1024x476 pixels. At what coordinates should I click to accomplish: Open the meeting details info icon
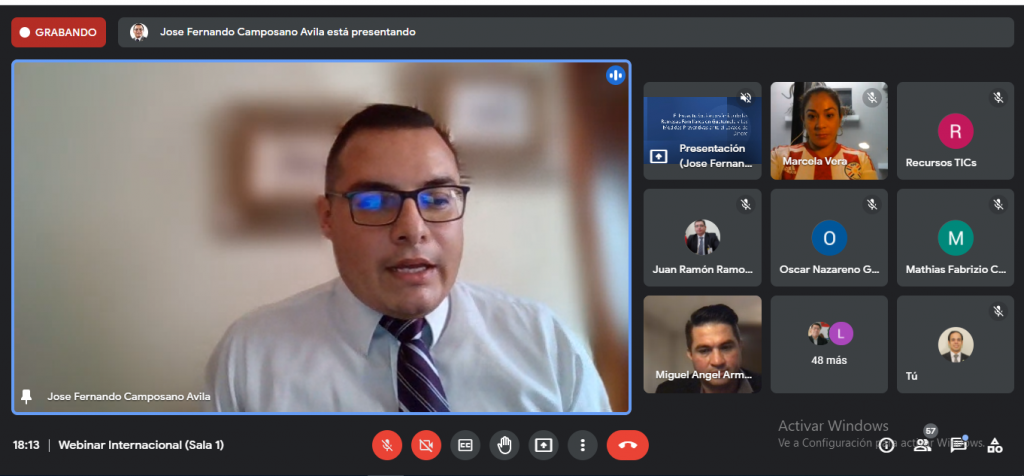point(886,445)
